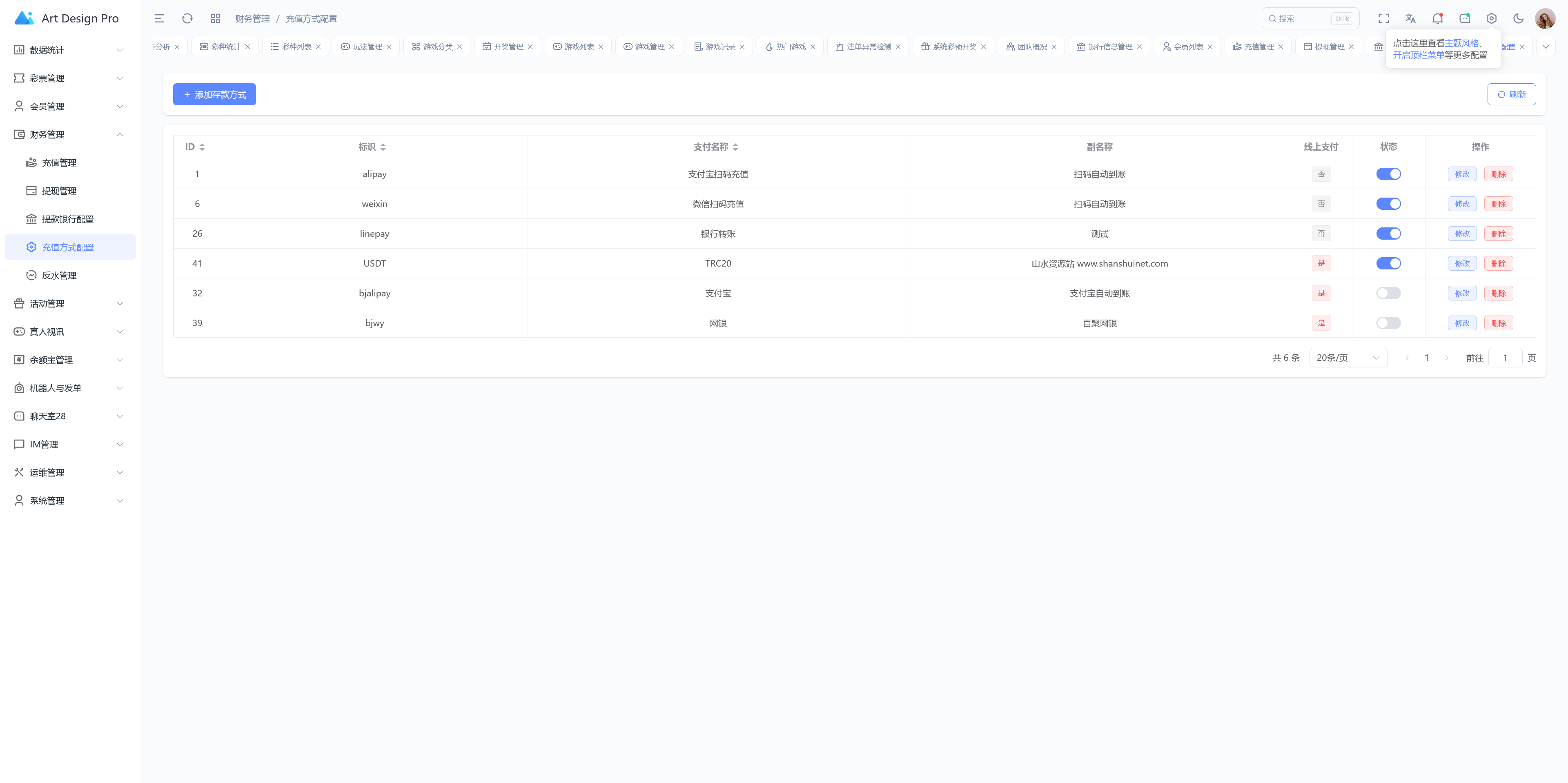Enter fullscreen mode via the header icon
This screenshot has height=783, width=1568.
(x=1383, y=18)
